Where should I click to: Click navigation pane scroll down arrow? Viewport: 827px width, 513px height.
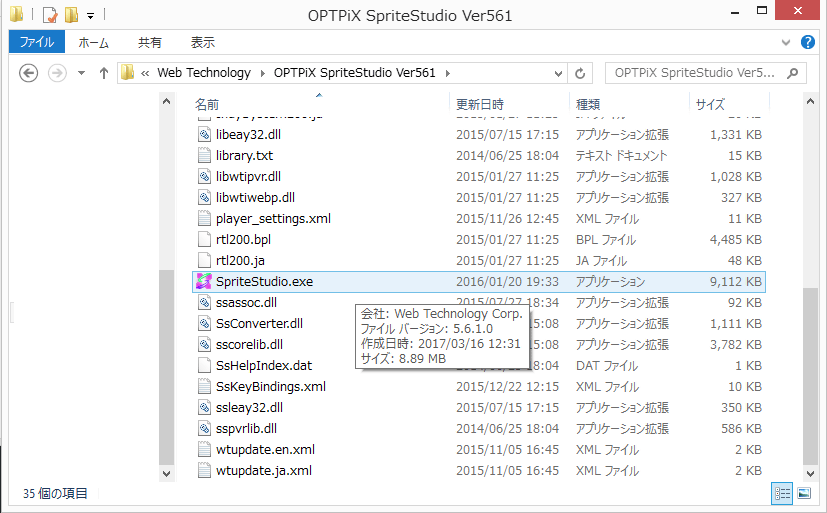point(166,473)
